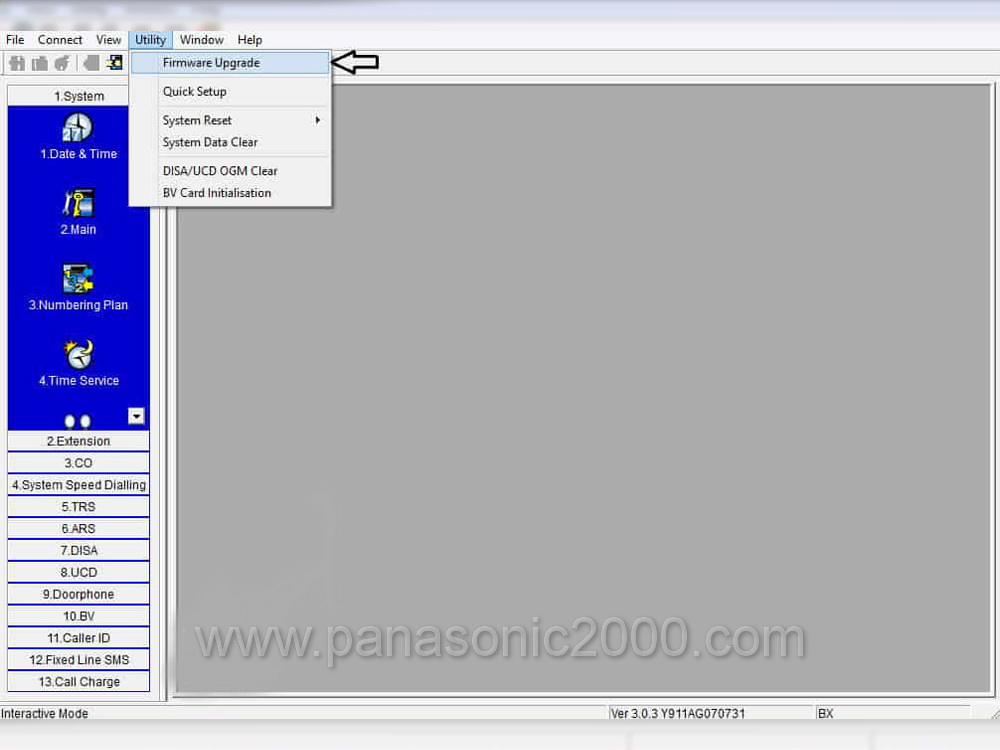Select Firmware Upgrade from Utility menu
Image resolution: width=1000 pixels, height=750 pixels.
click(211, 62)
